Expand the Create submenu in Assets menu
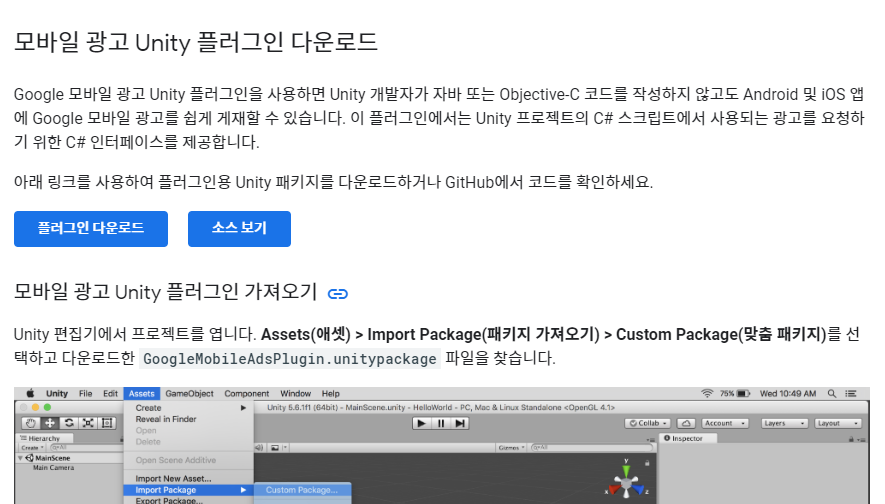The height and width of the screenshot is (504, 885). 189,407
